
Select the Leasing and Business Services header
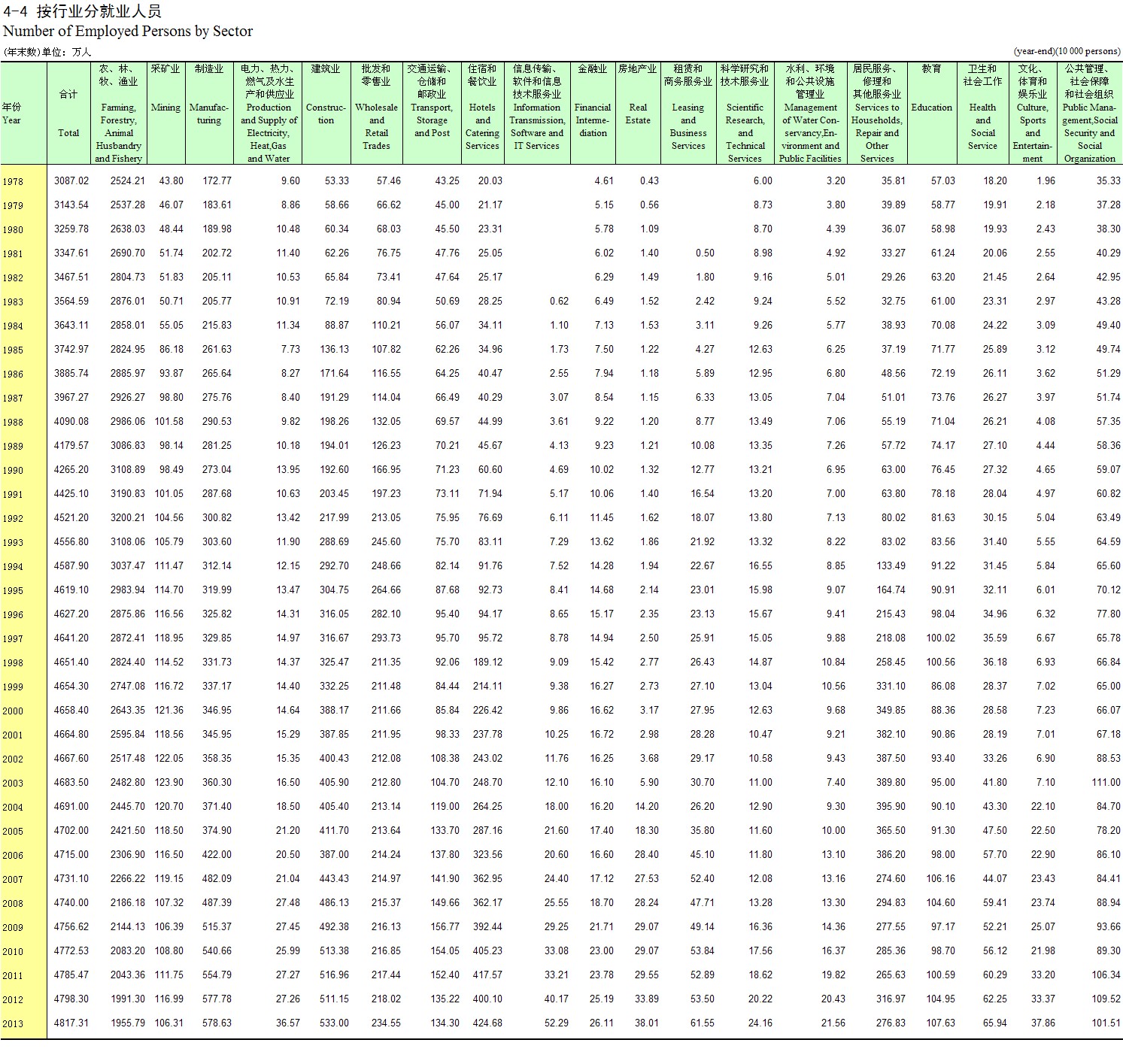click(688, 114)
